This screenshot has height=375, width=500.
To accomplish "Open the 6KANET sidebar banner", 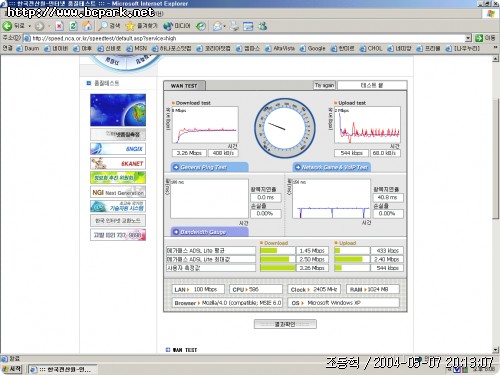I will [118, 163].
